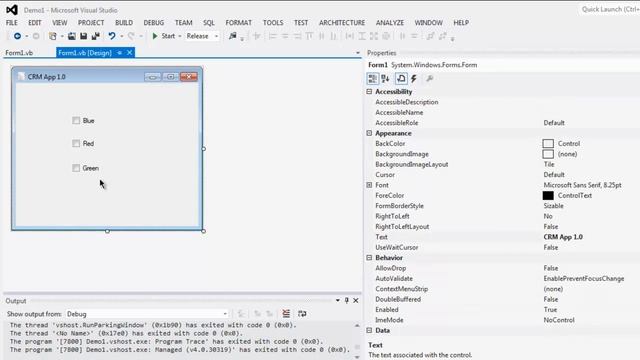The height and width of the screenshot is (360, 640).
Task: Check the Blue checkbox on the form
Action: click(76, 120)
